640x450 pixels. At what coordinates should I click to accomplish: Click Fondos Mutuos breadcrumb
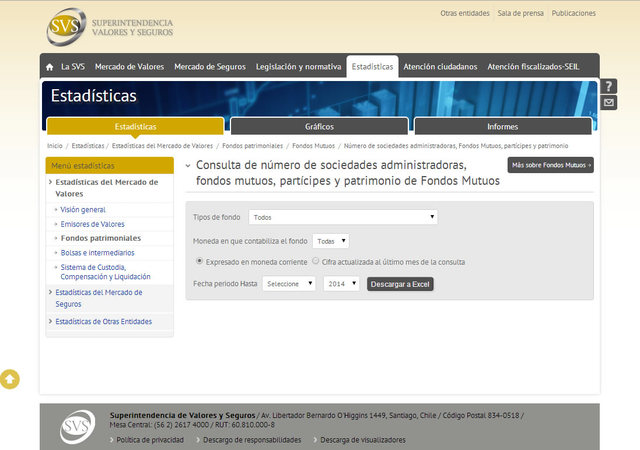point(313,146)
